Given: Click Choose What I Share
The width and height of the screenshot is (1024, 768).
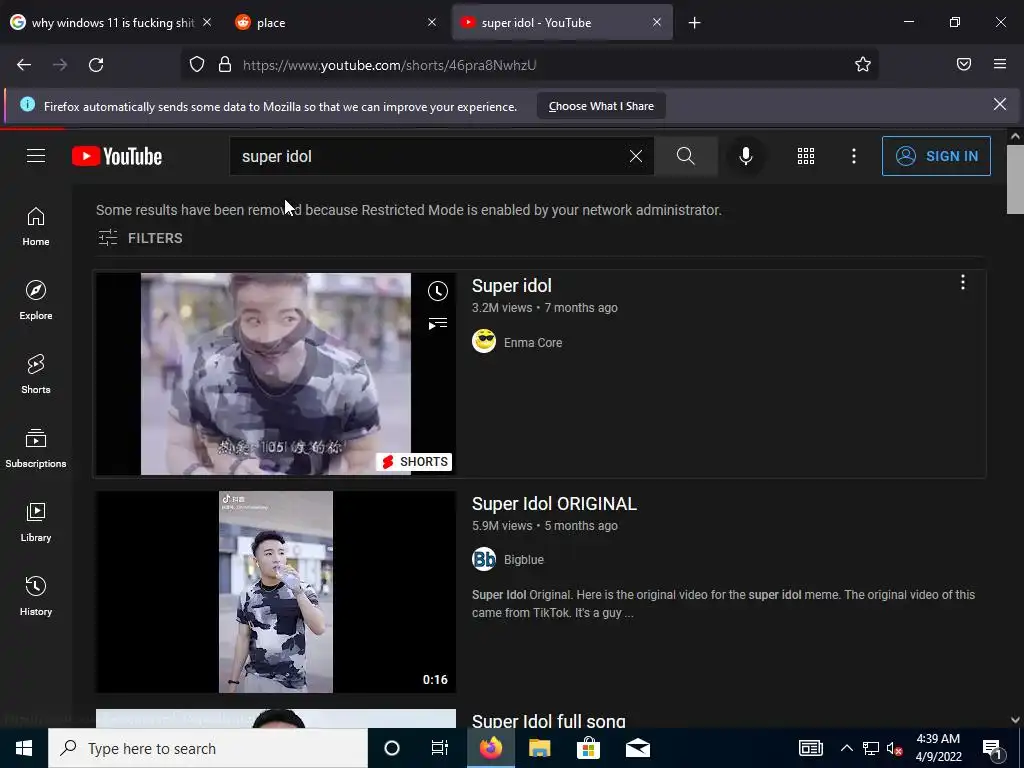Looking at the screenshot, I should point(601,106).
